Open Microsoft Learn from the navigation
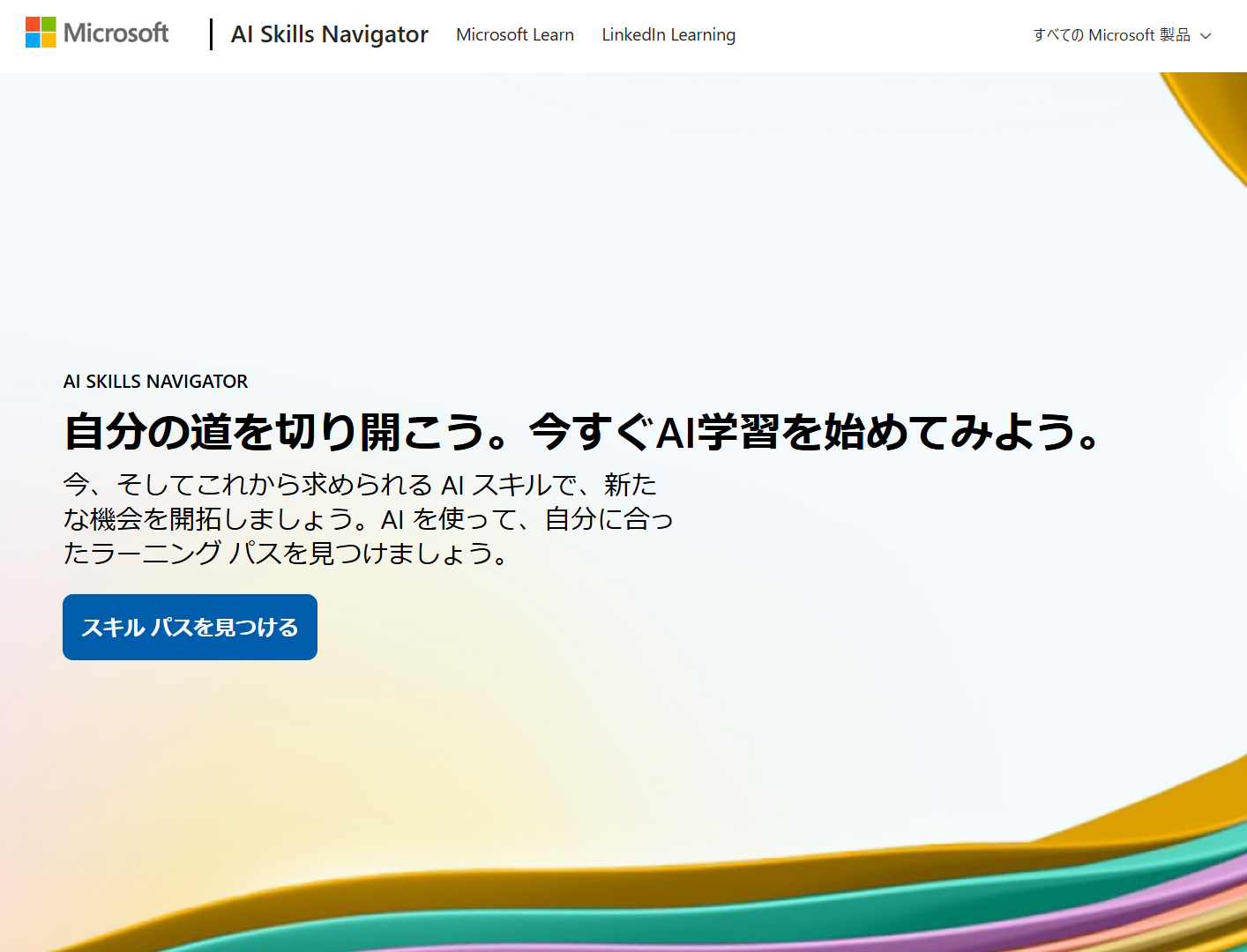Image resolution: width=1247 pixels, height=952 pixels. (514, 35)
